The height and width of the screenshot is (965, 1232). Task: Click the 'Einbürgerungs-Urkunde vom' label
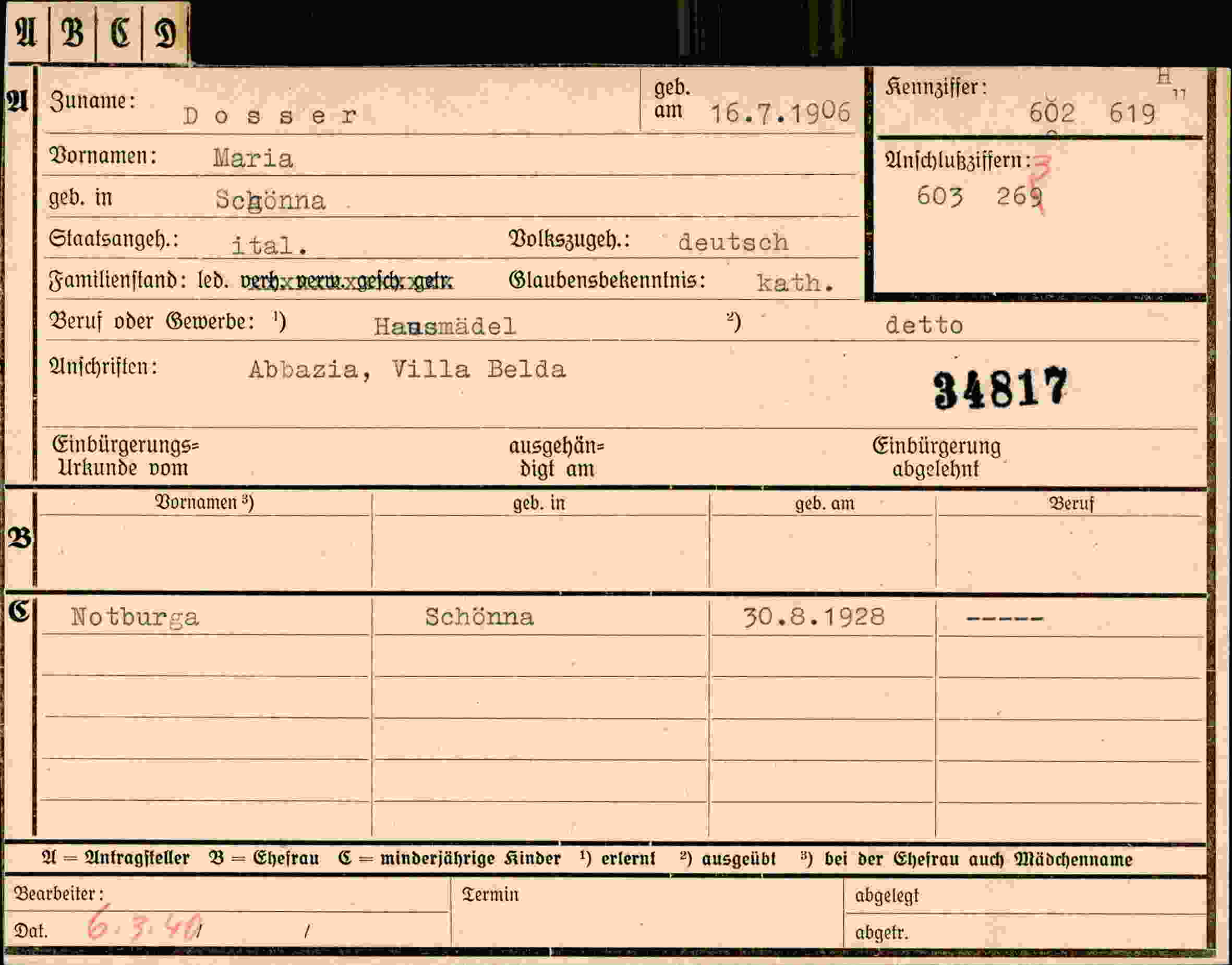(x=126, y=457)
